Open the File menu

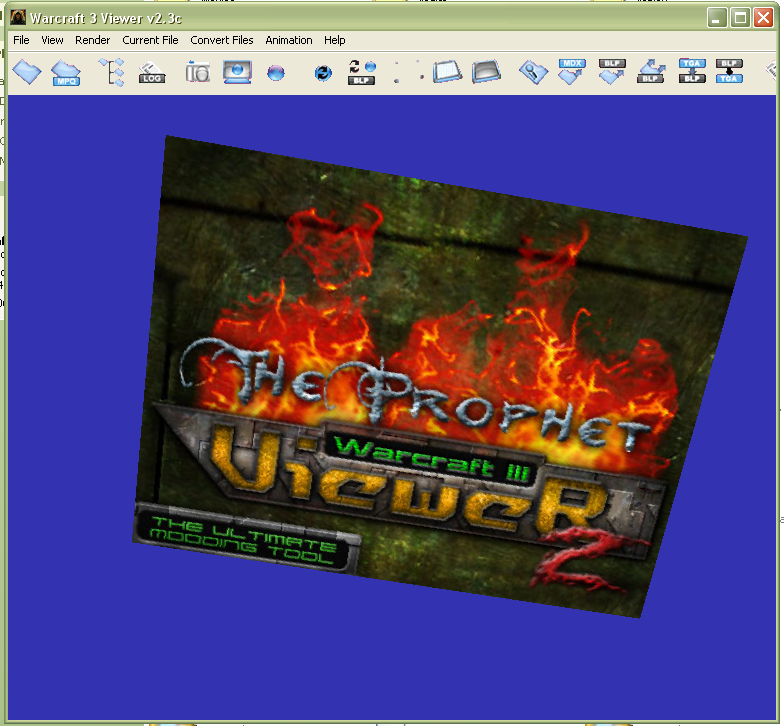[21, 40]
